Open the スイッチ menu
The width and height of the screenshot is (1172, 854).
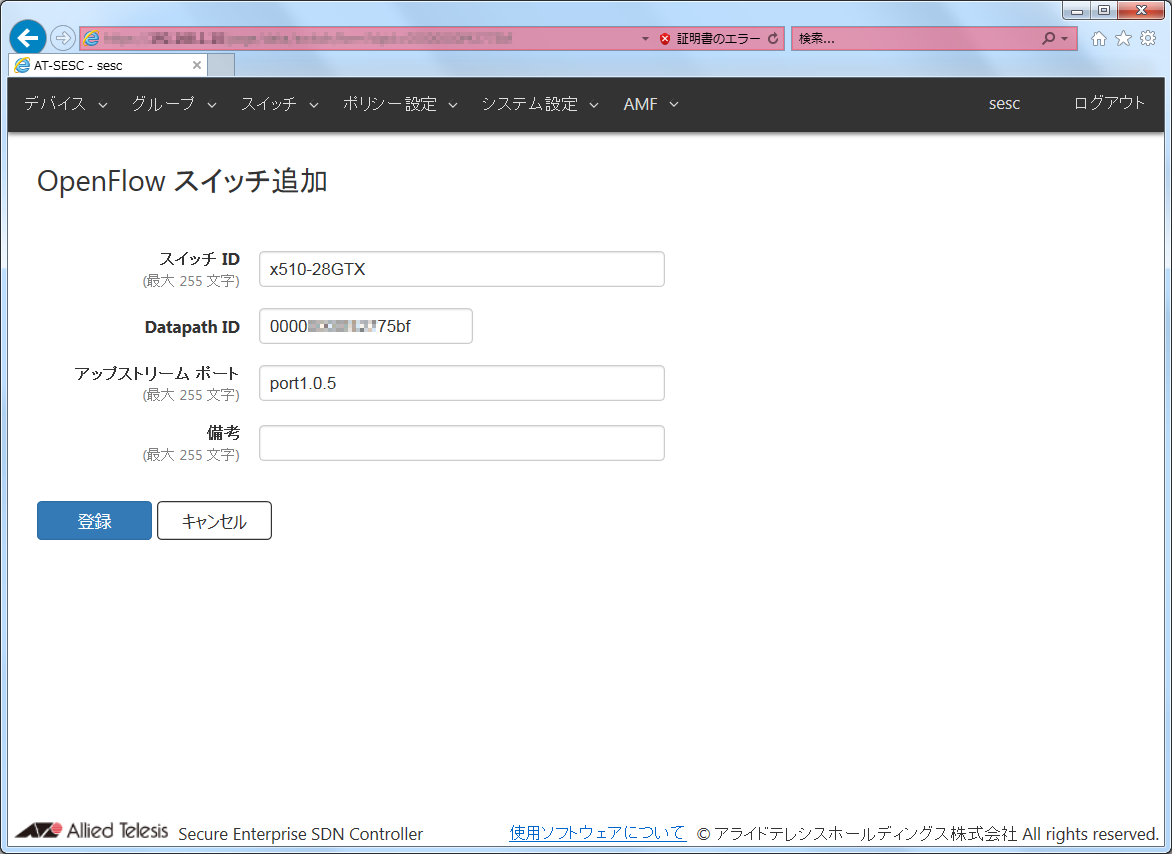pos(280,104)
